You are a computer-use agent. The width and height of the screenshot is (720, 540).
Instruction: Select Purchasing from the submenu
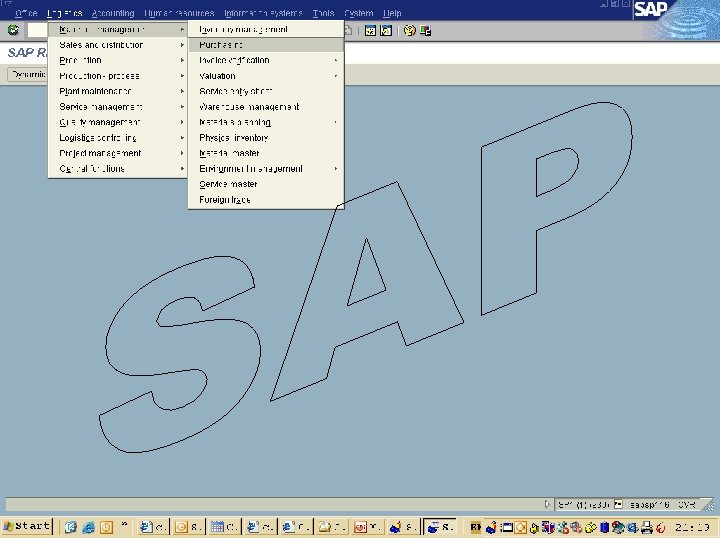click(x=221, y=45)
